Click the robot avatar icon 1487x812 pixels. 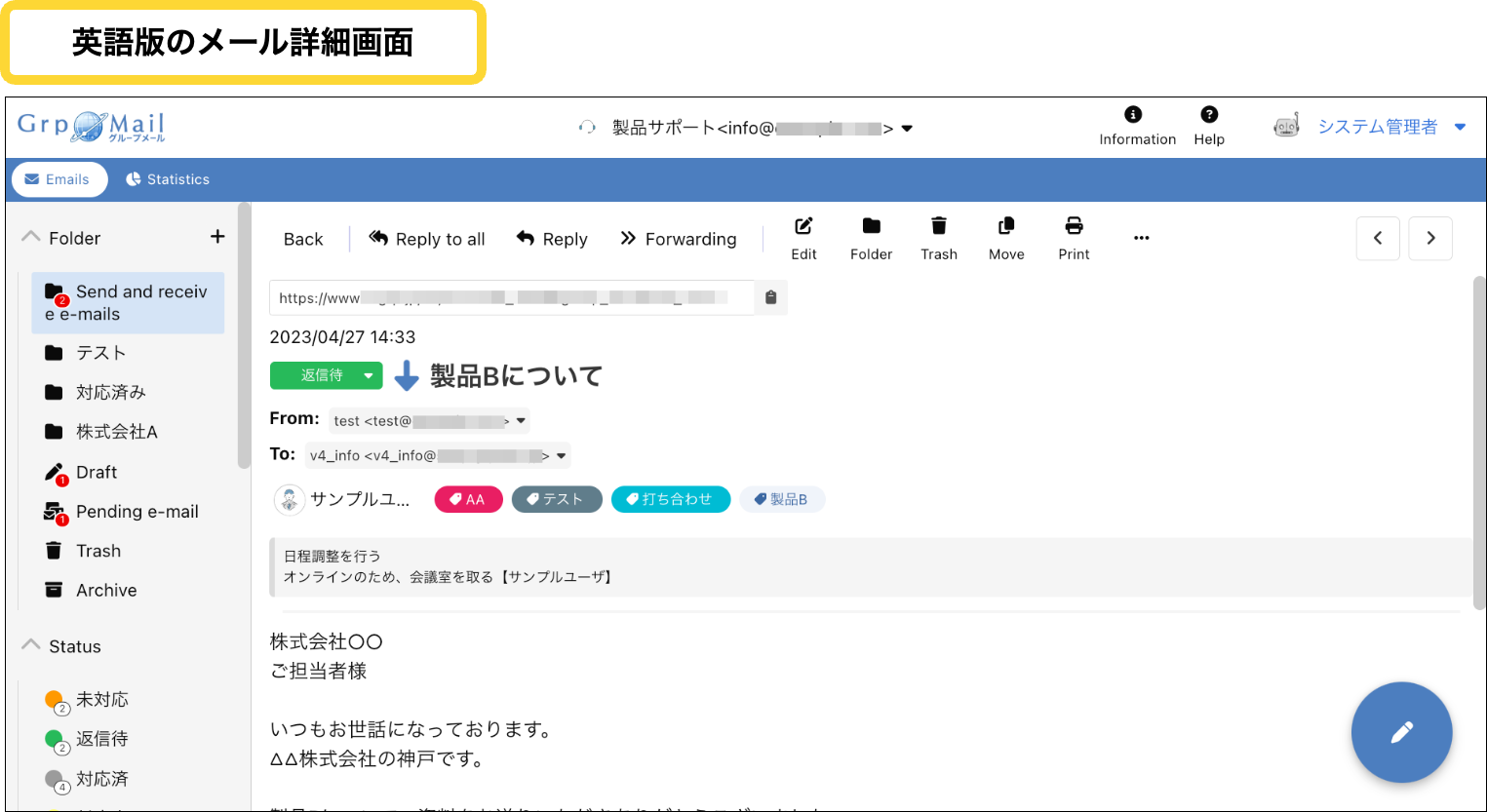[1287, 127]
